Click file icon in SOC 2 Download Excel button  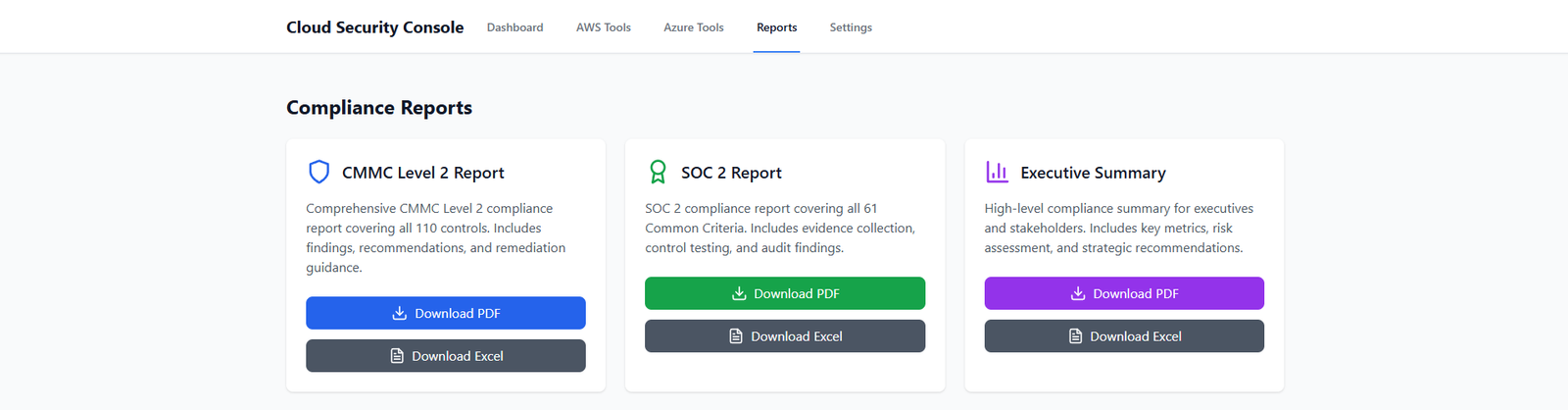tap(736, 336)
